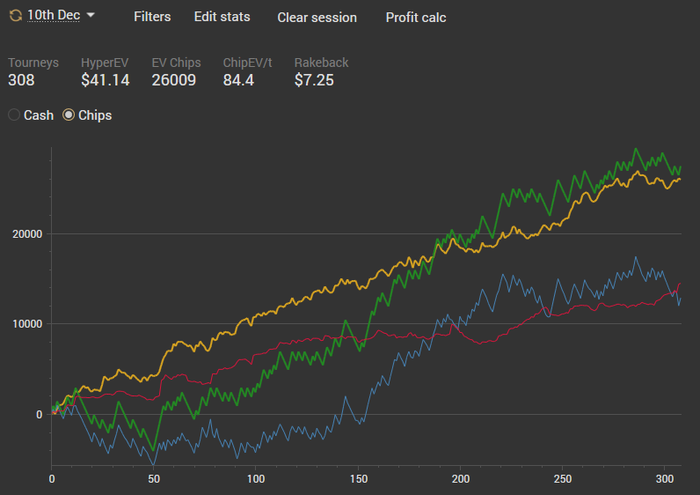Expand the arrow next to 10th Dec

pos(91,16)
